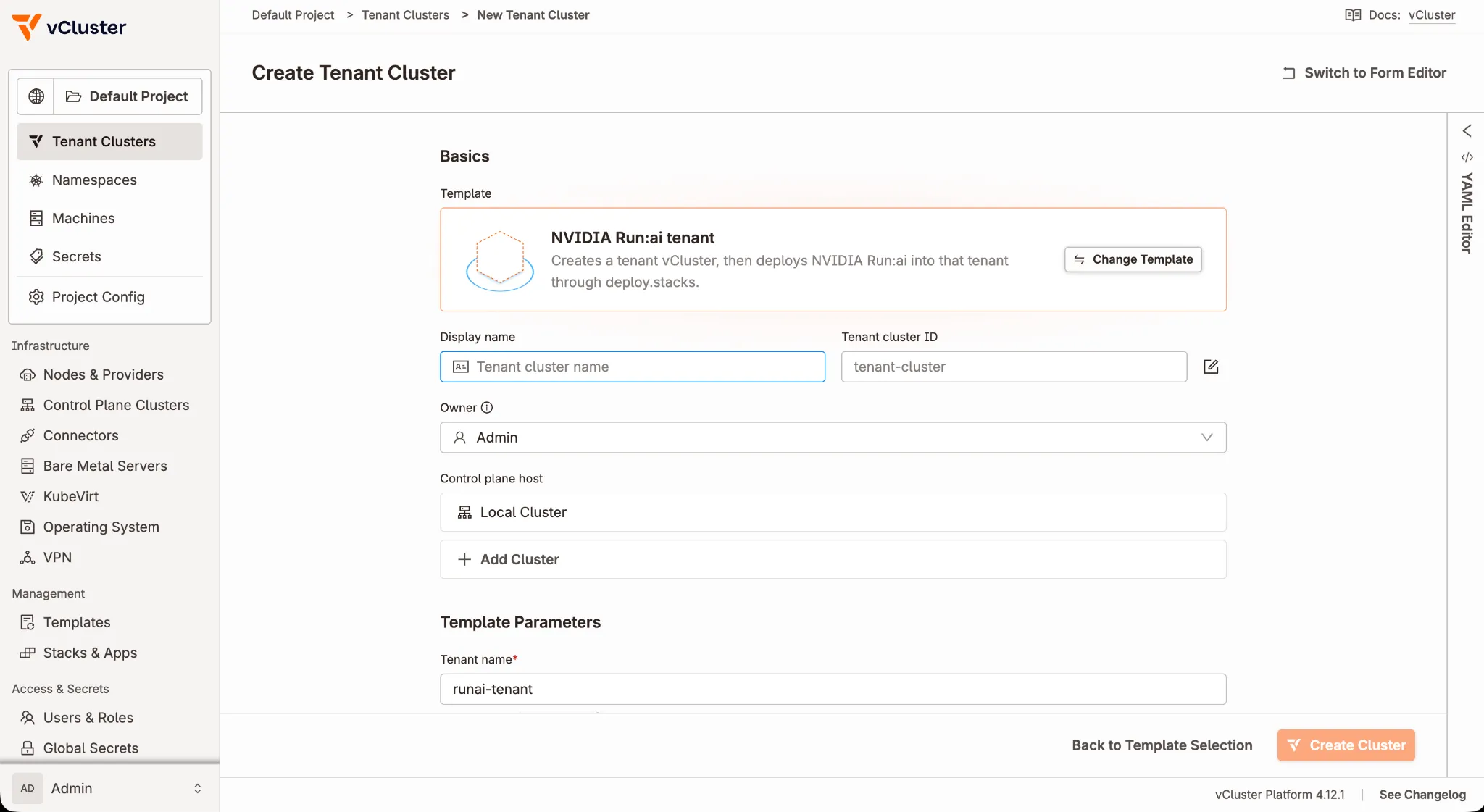Click the KubeVirt icon
Image resolution: width=1484 pixels, height=812 pixels.
(x=28, y=496)
